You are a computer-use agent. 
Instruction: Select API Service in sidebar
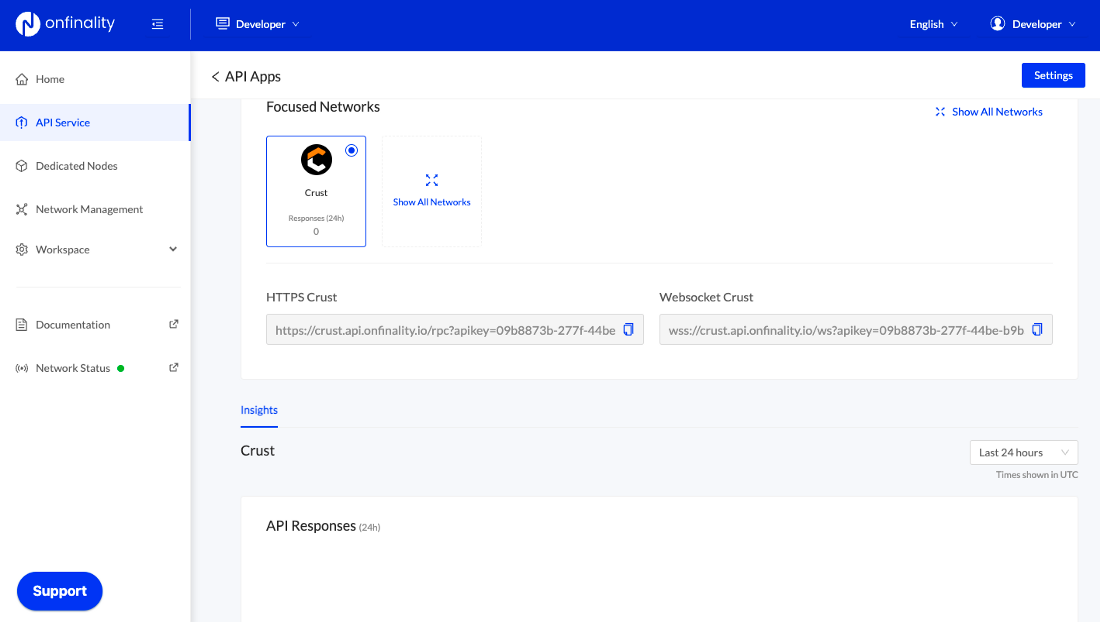coord(95,123)
